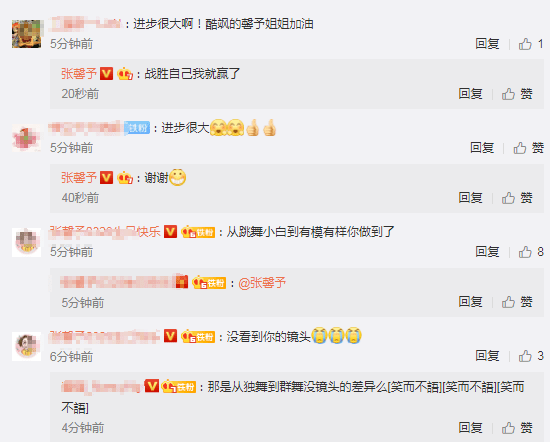The height and width of the screenshot is (442, 550).
Task: Like the comment with 8 thumbs-up
Action: click(531, 252)
